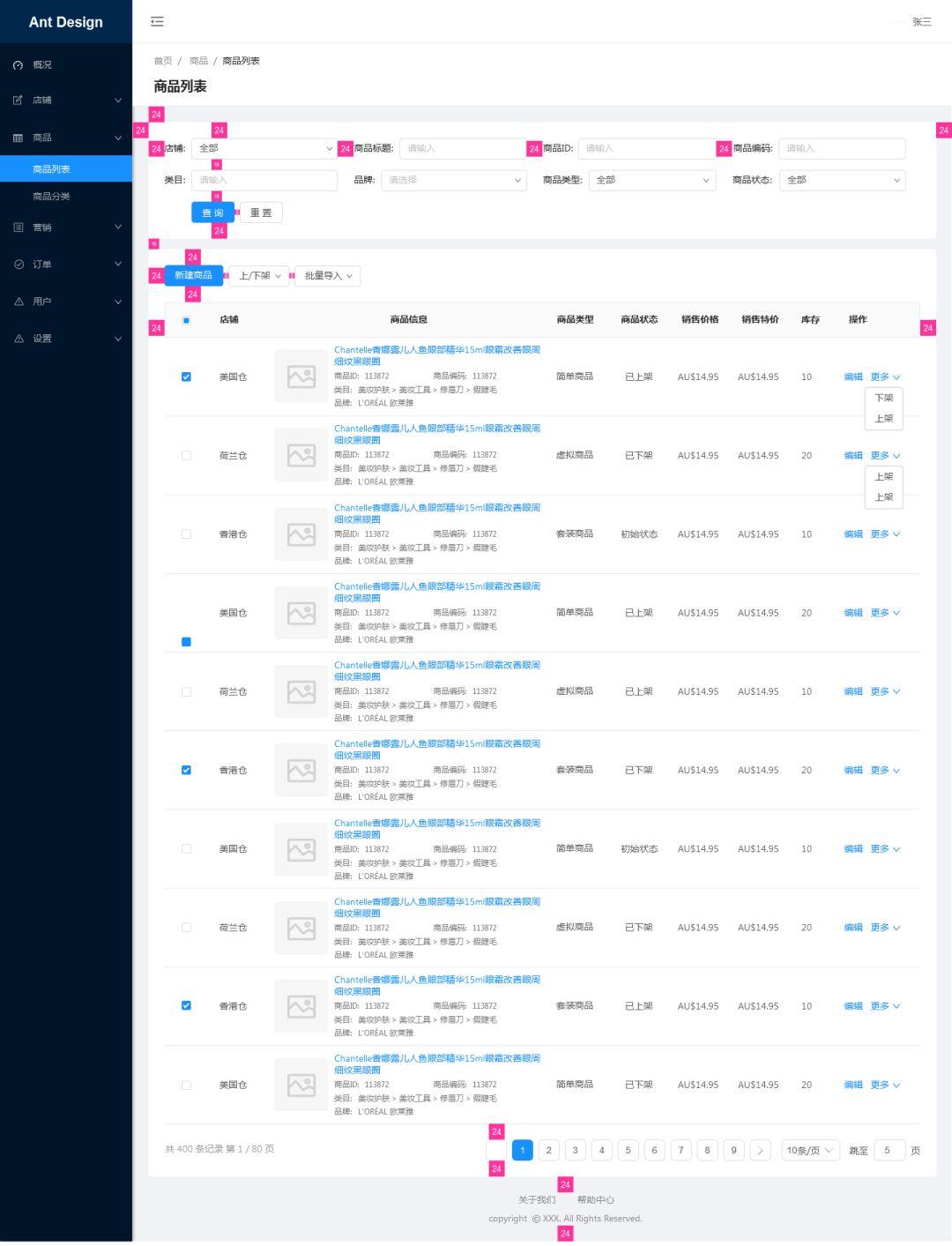Open the 商品状态 filter dropdown

pos(842,181)
